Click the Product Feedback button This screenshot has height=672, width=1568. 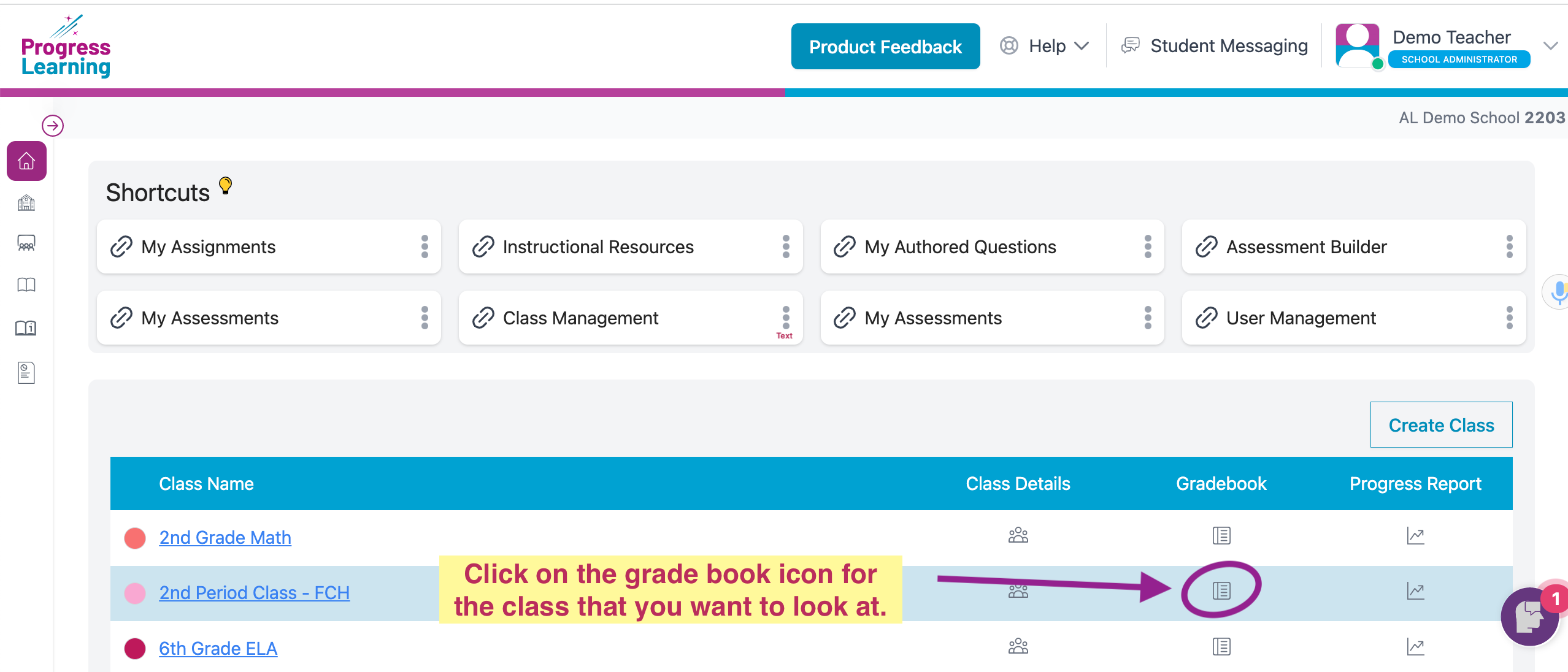885,47
